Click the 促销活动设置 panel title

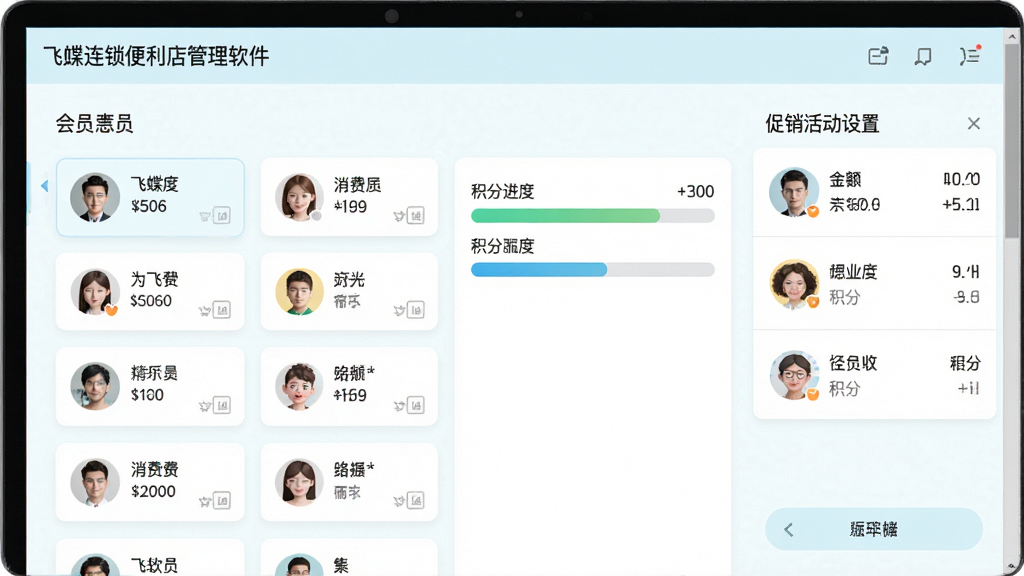click(822, 123)
